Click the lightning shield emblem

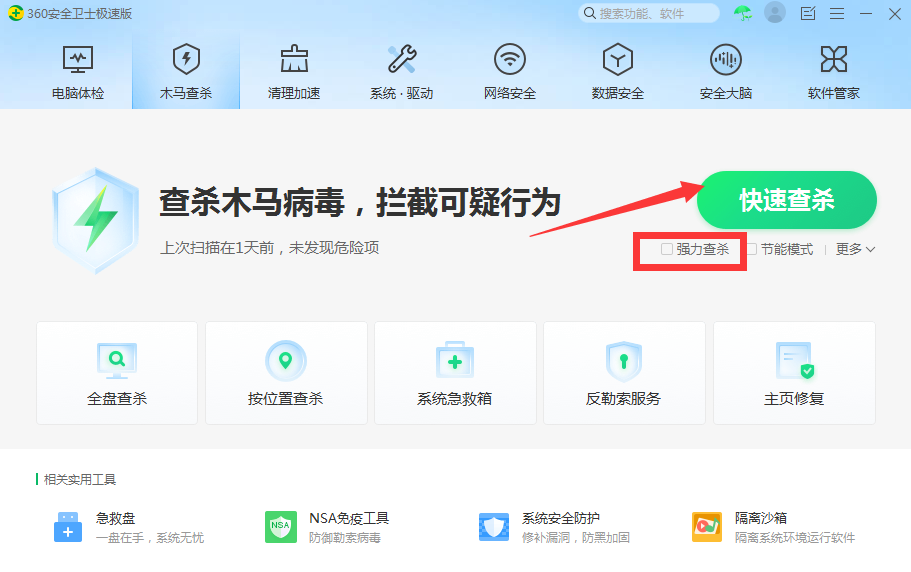tap(96, 221)
